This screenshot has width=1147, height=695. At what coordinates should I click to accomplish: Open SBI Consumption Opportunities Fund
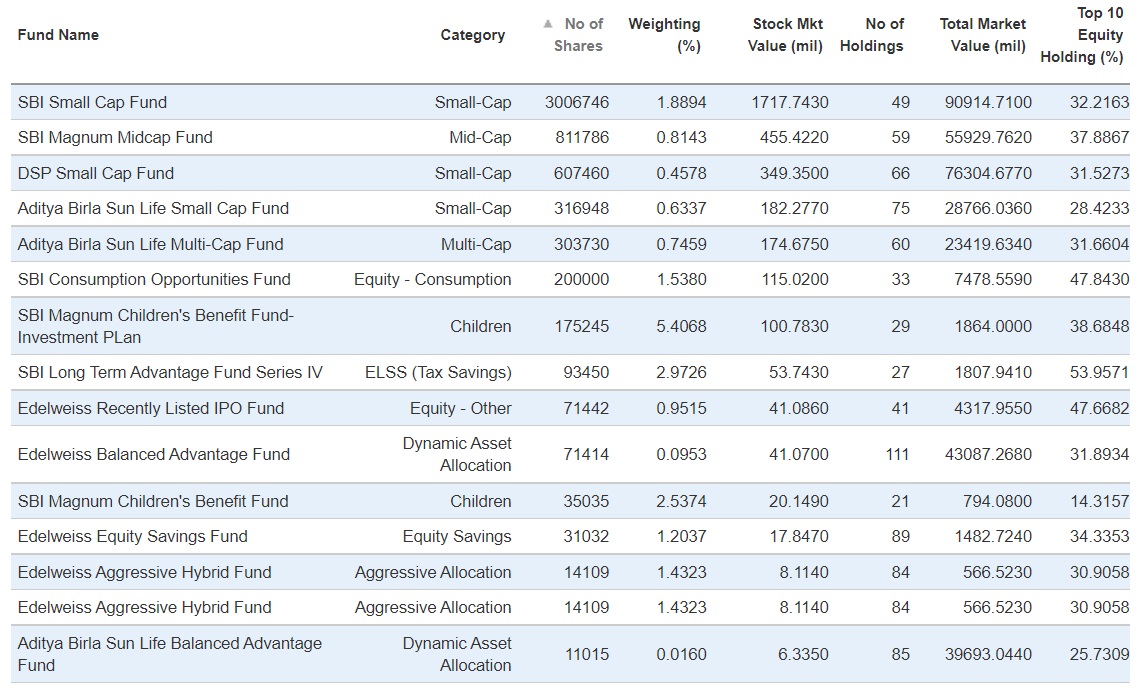154,279
